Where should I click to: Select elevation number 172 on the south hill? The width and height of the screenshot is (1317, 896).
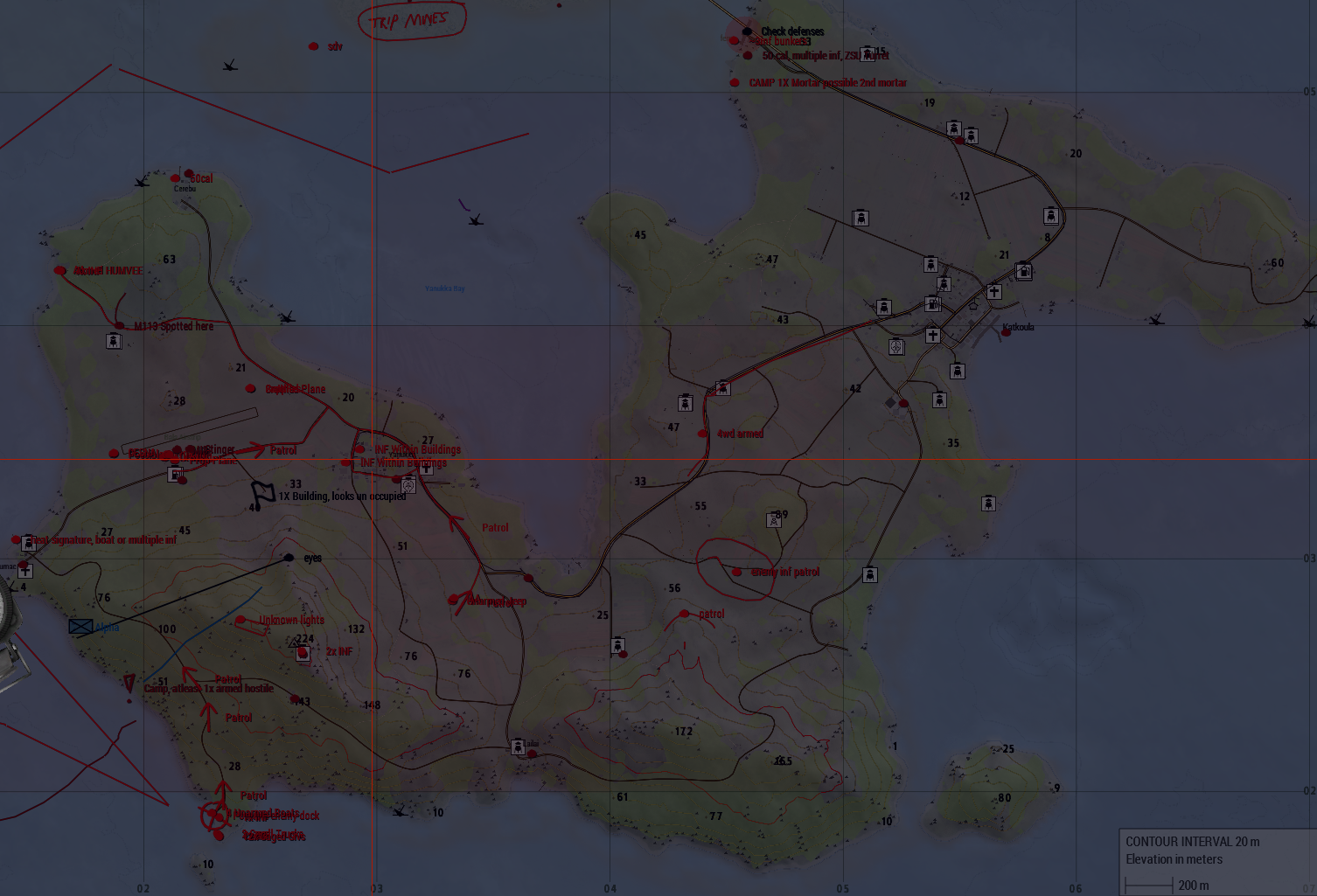[x=684, y=732]
